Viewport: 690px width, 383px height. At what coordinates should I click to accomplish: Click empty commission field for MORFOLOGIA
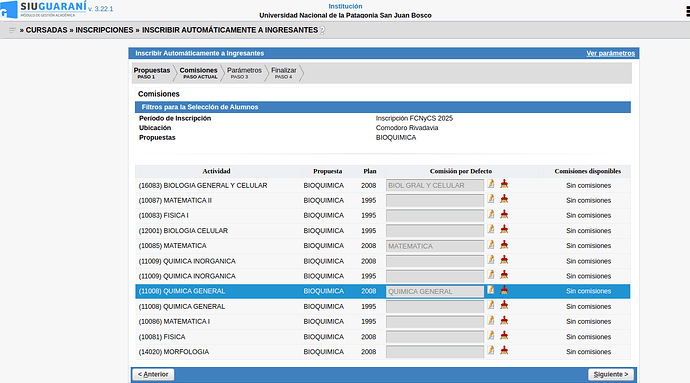coord(435,352)
